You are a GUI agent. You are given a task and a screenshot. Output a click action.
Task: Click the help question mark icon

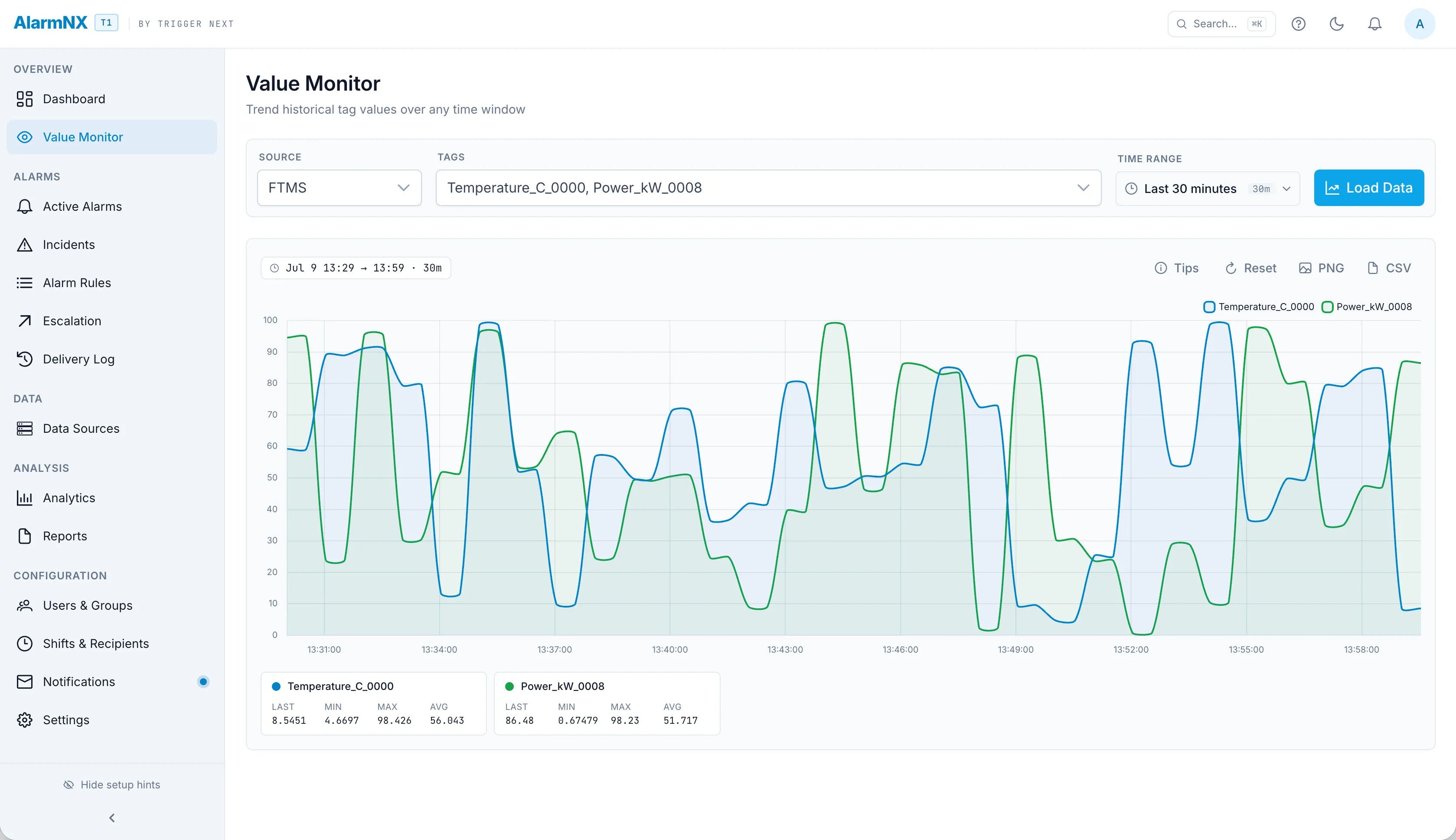pyautogui.click(x=1298, y=24)
